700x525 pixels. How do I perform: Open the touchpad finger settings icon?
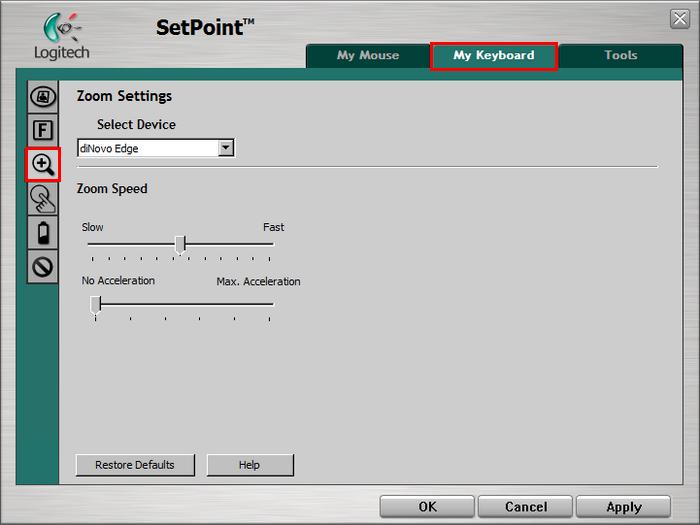(x=43, y=198)
